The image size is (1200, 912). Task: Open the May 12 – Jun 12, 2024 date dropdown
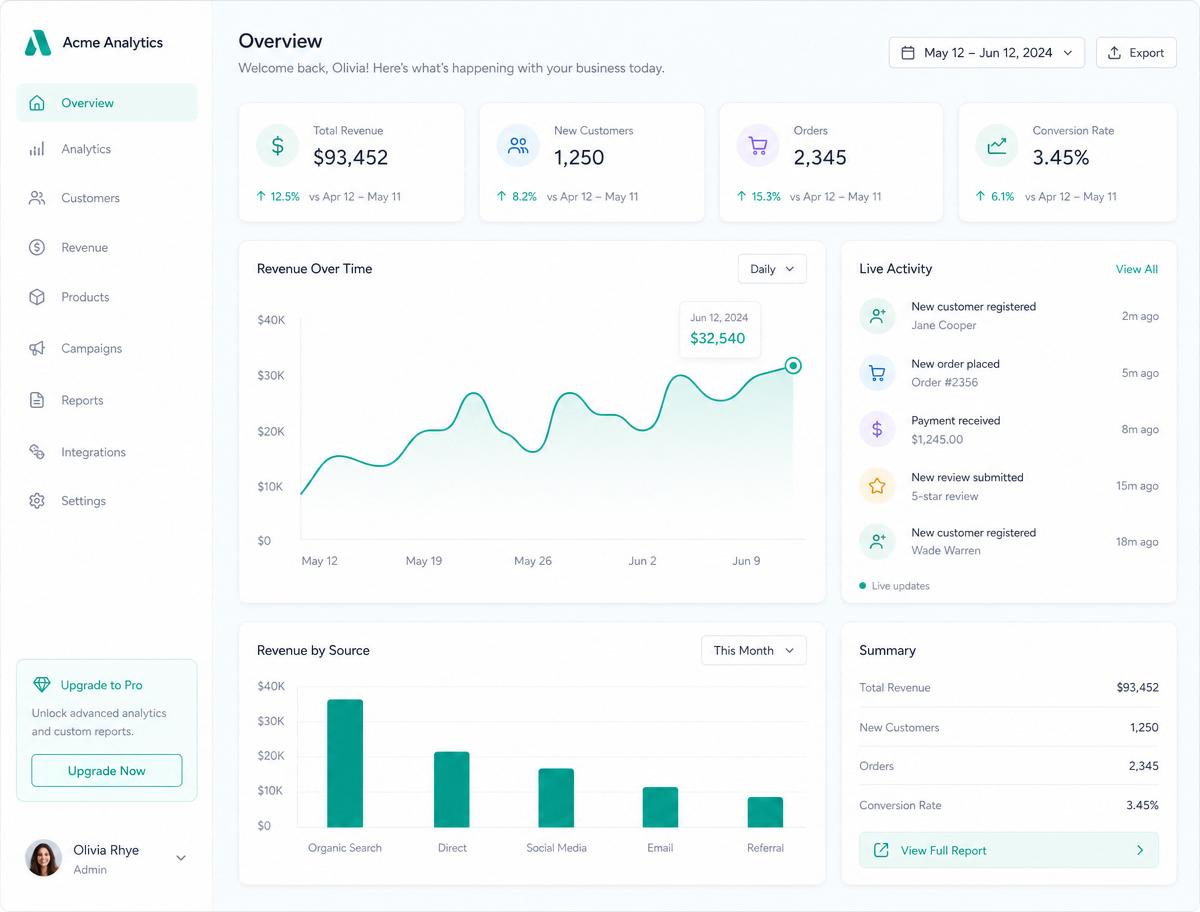tap(986, 53)
